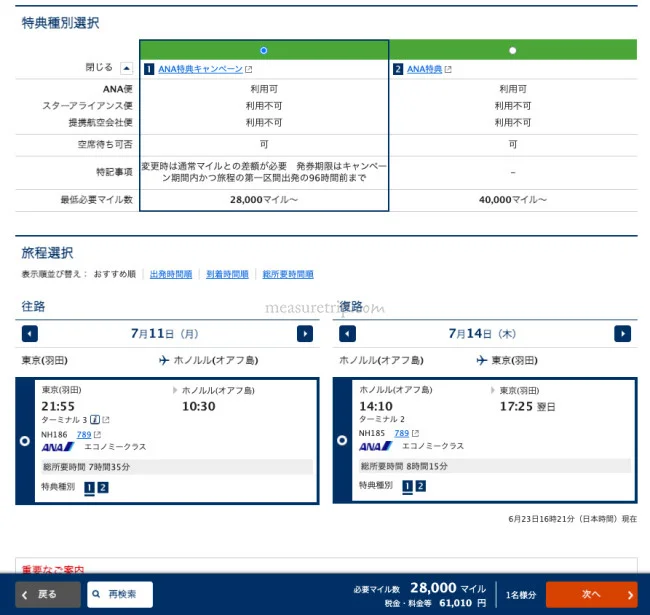The image size is (650, 615).
Task: Click number 2 badge next to ANA特典
Action: tap(398, 69)
